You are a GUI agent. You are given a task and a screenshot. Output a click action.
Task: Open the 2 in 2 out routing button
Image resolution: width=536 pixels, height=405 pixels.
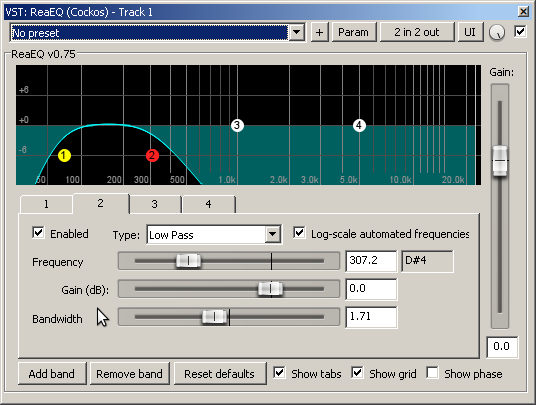[417, 32]
